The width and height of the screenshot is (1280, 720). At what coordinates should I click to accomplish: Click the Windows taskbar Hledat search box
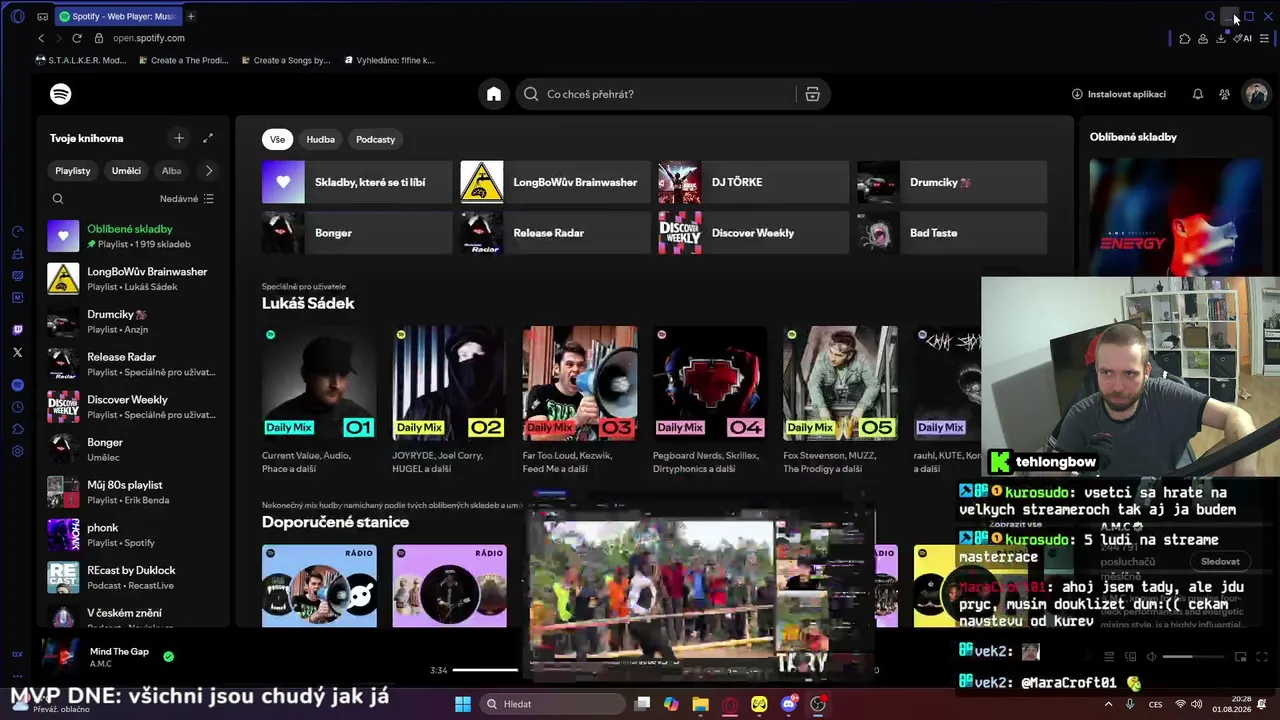[551, 704]
